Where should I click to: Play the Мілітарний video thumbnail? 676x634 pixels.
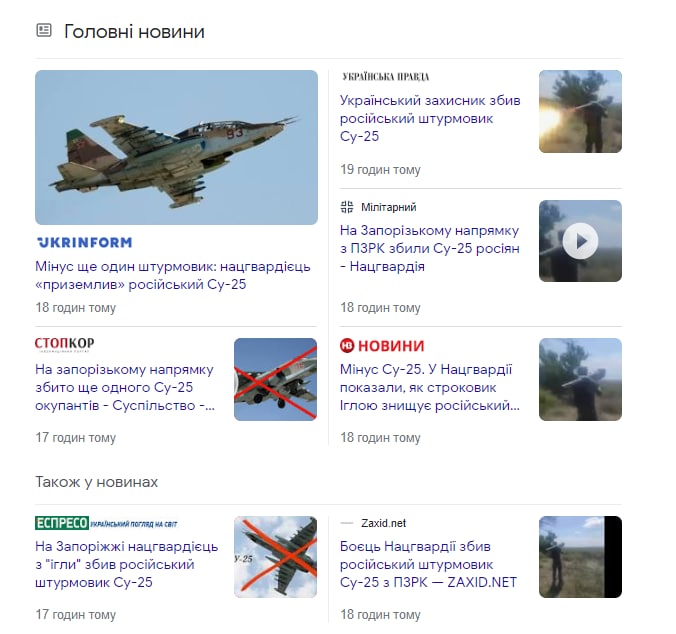click(580, 241)
